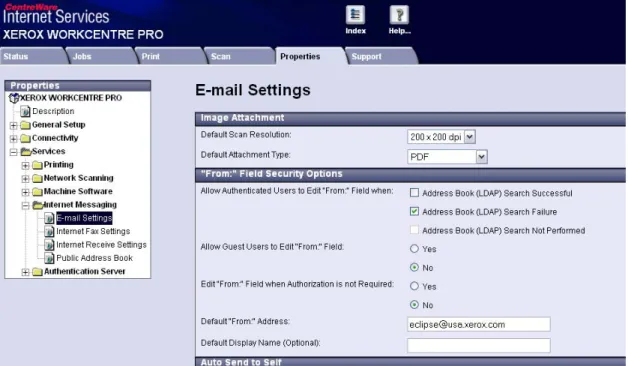Expand the Printing tree node

click(26, 165)
